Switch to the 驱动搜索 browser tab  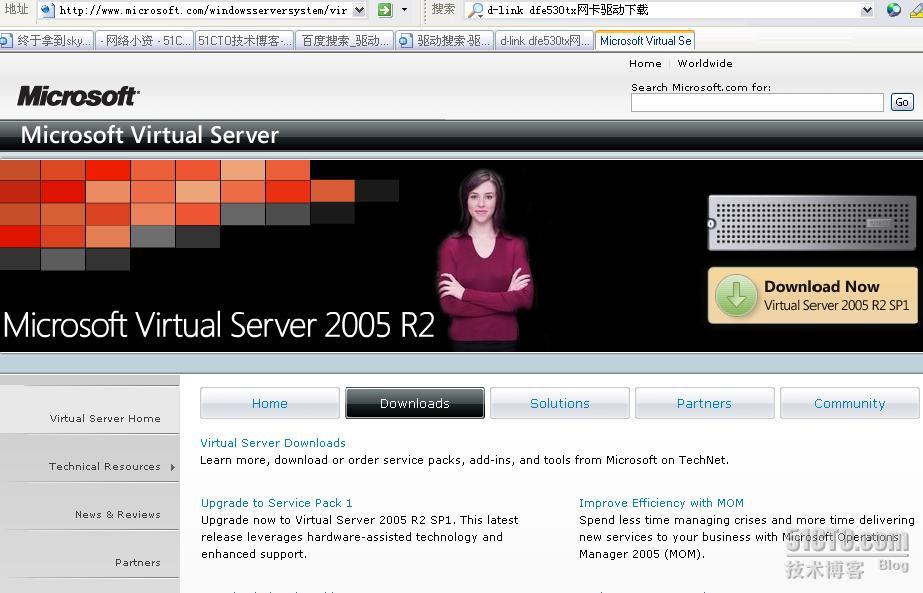pyautogui.click(x=444, y=41)
